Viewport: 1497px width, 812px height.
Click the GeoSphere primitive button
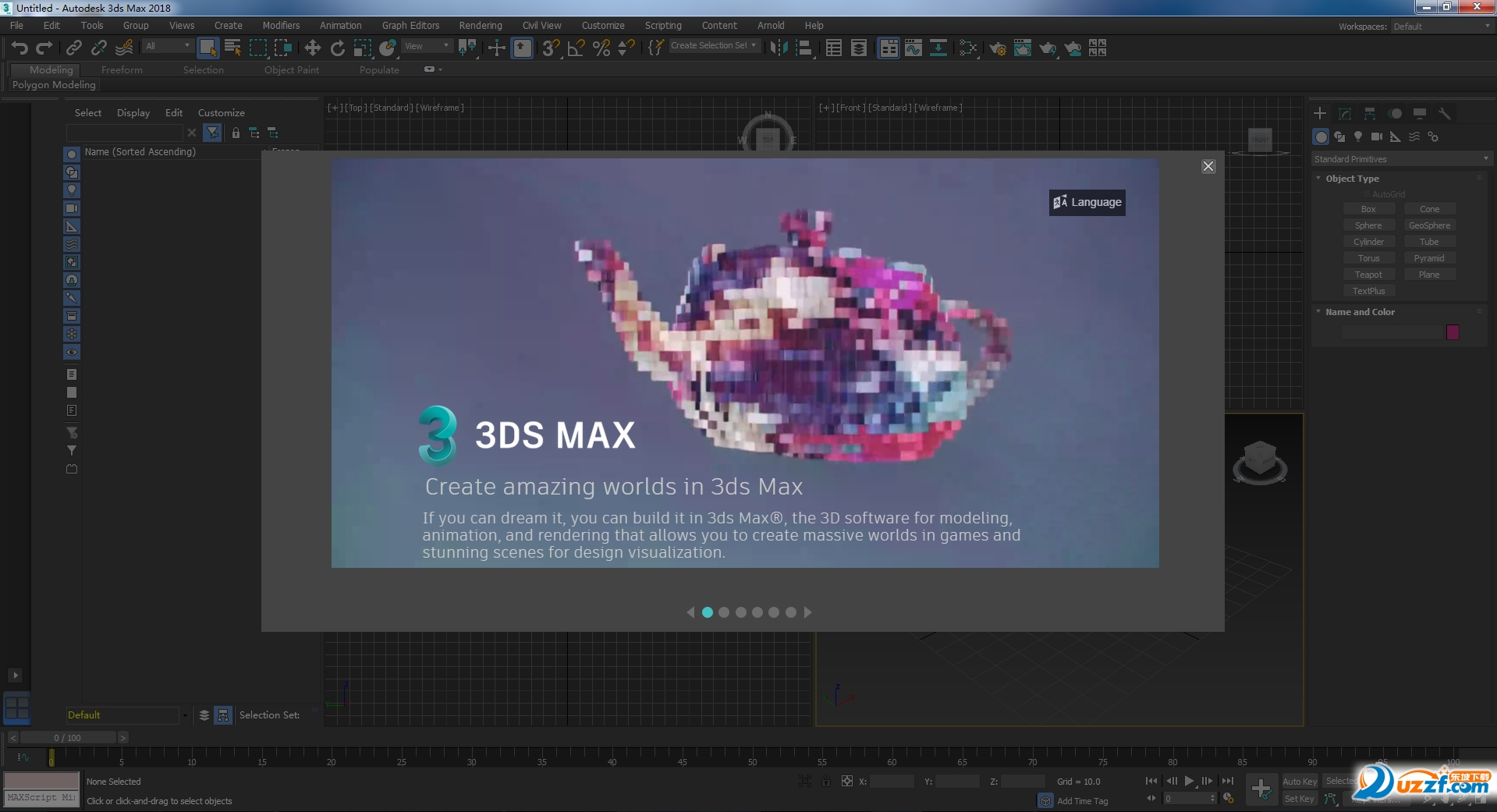pyautogui.click(x=1429, y=225)
